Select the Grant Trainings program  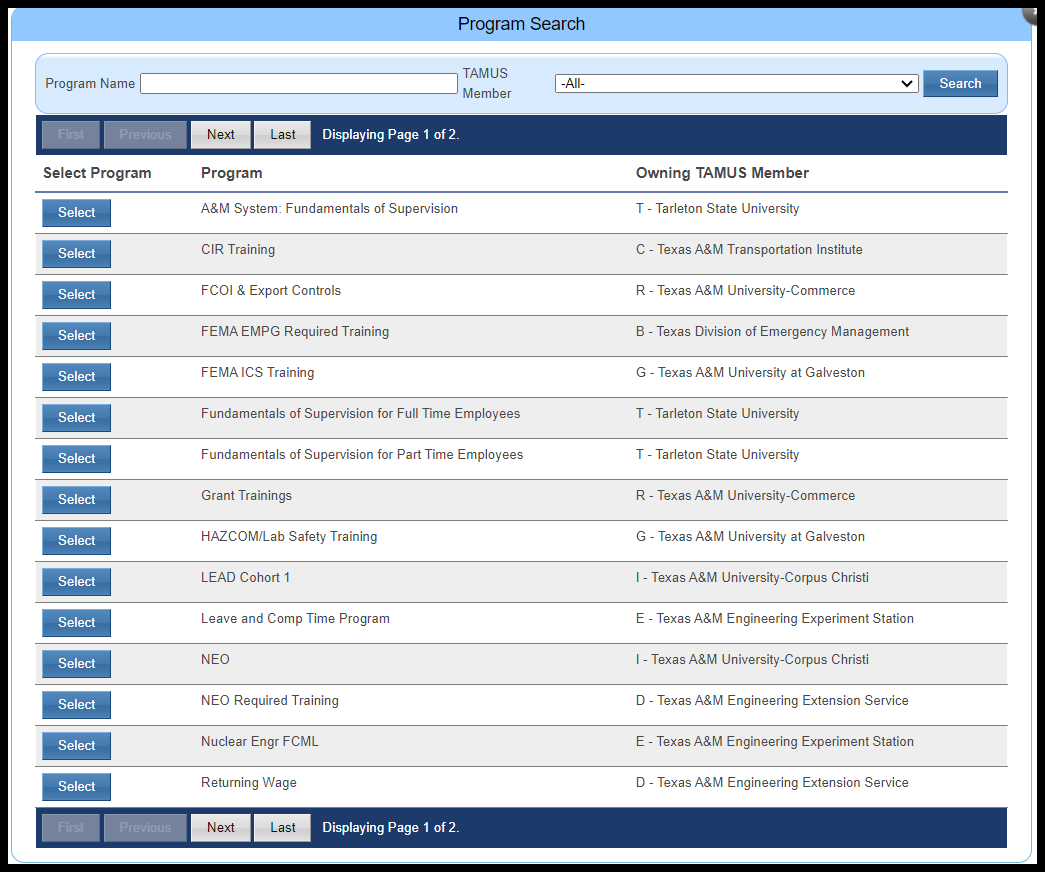pos(76,500)
